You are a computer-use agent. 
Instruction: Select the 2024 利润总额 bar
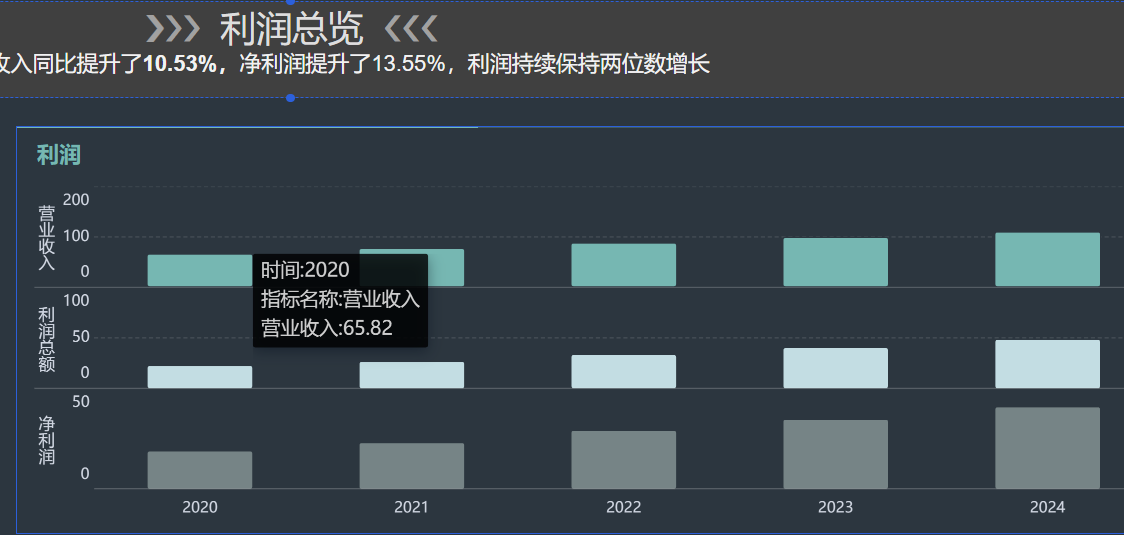(x=1047, y=364)
